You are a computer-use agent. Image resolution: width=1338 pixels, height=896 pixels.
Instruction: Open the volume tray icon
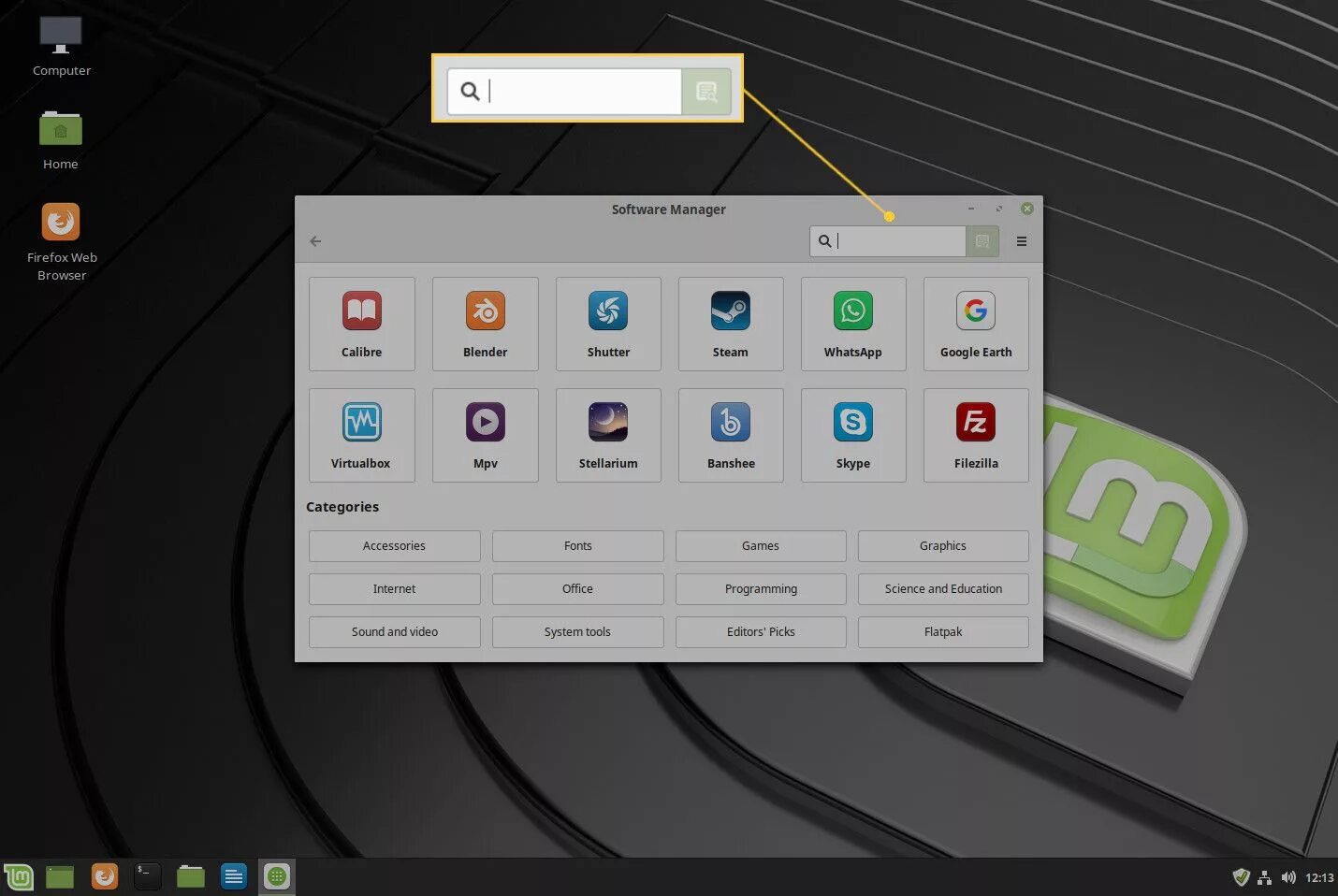click(x=1288, y=877)
